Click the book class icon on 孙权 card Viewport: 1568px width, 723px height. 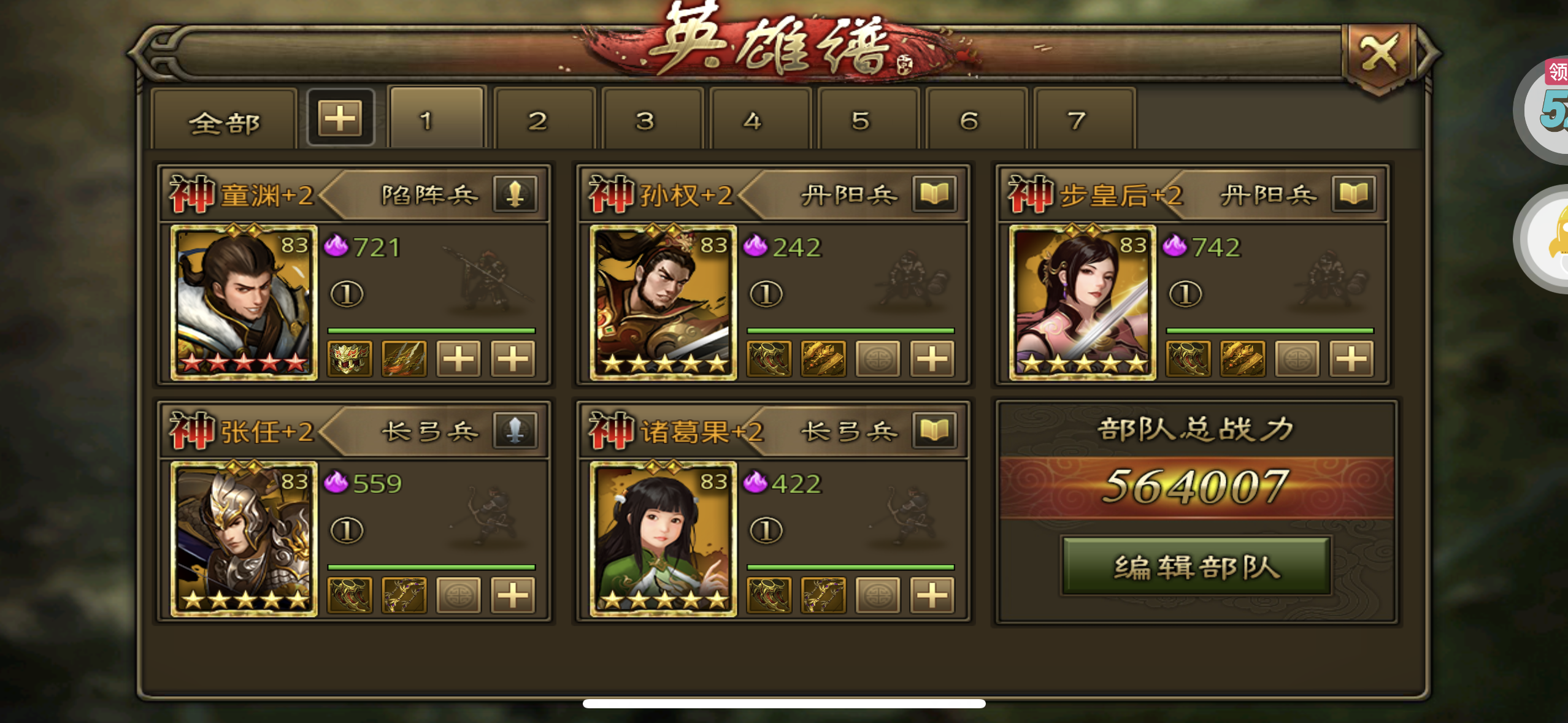click(934, 194)
